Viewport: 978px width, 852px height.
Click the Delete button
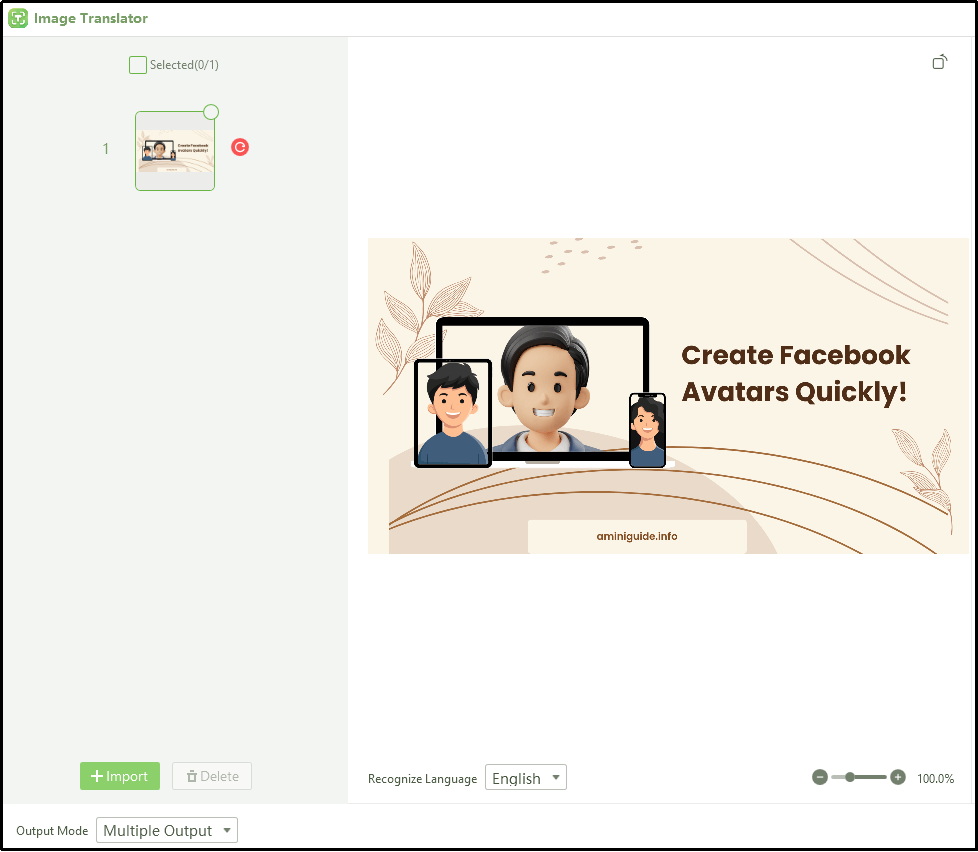[x=211, y=776]
